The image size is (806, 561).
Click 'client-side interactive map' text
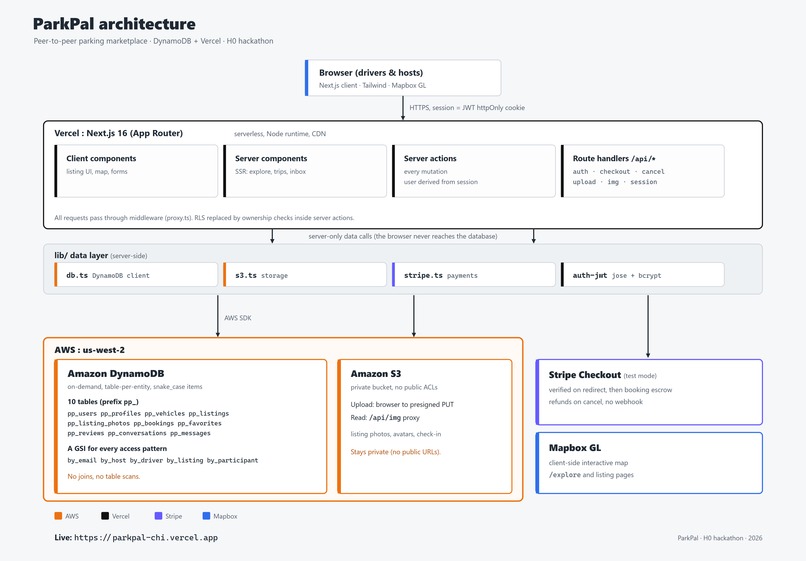tap(588, 463)
